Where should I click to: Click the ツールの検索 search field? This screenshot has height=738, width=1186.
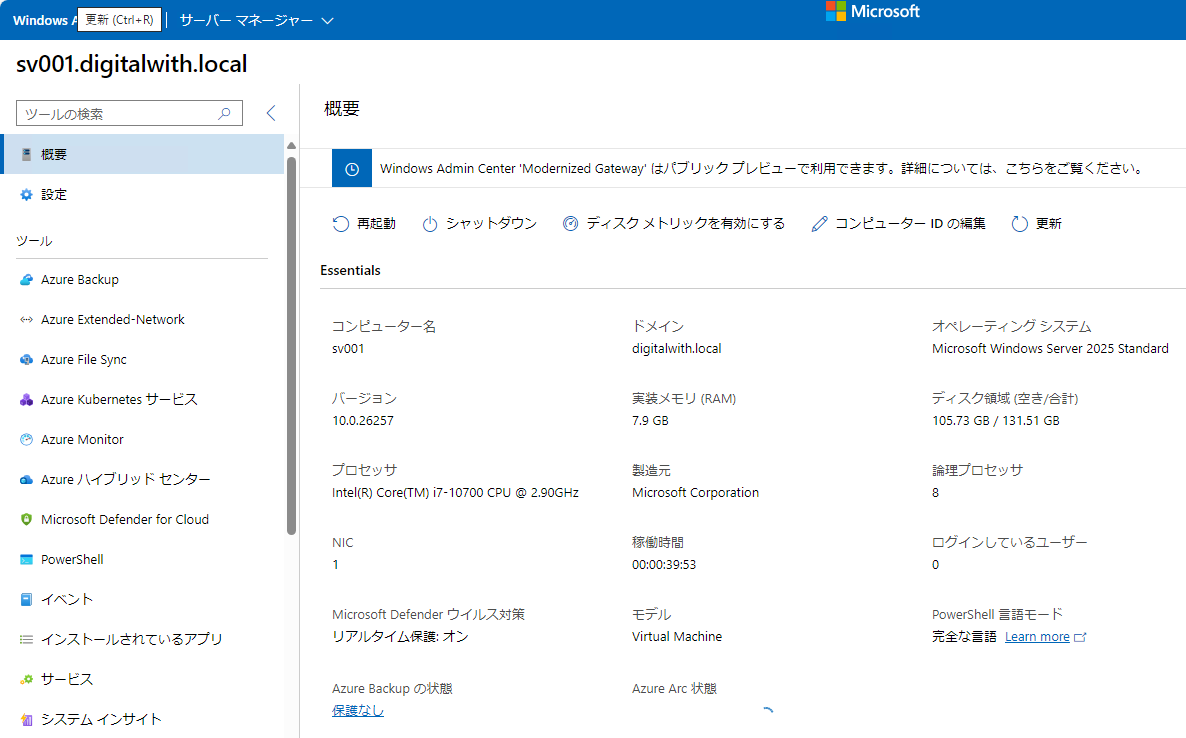[129, 113]
